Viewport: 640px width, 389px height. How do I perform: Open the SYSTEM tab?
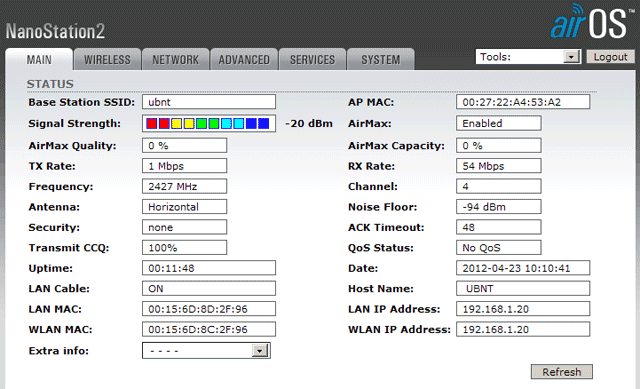pyautogui.click(x=380, y=60)
